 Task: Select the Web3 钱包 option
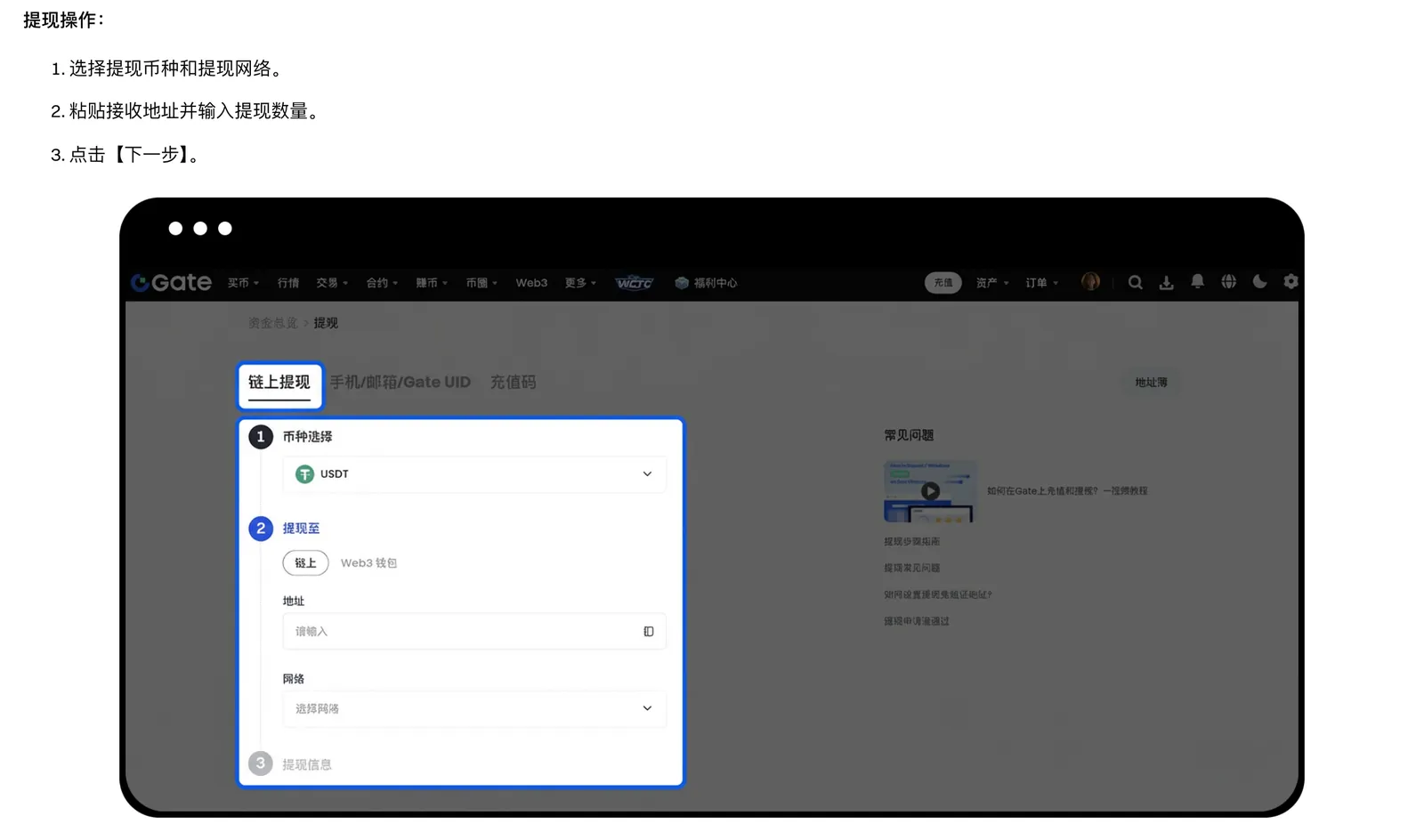pyautogui.click(x=368, y=563)
